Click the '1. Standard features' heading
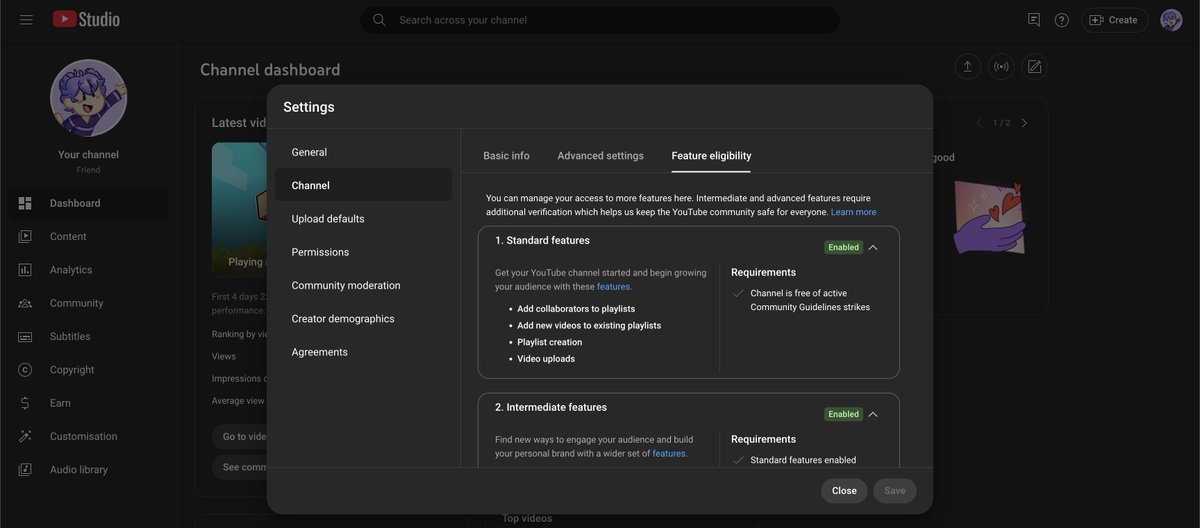Viewport: 1200px width, 528px height. click(x=542, y=241)
